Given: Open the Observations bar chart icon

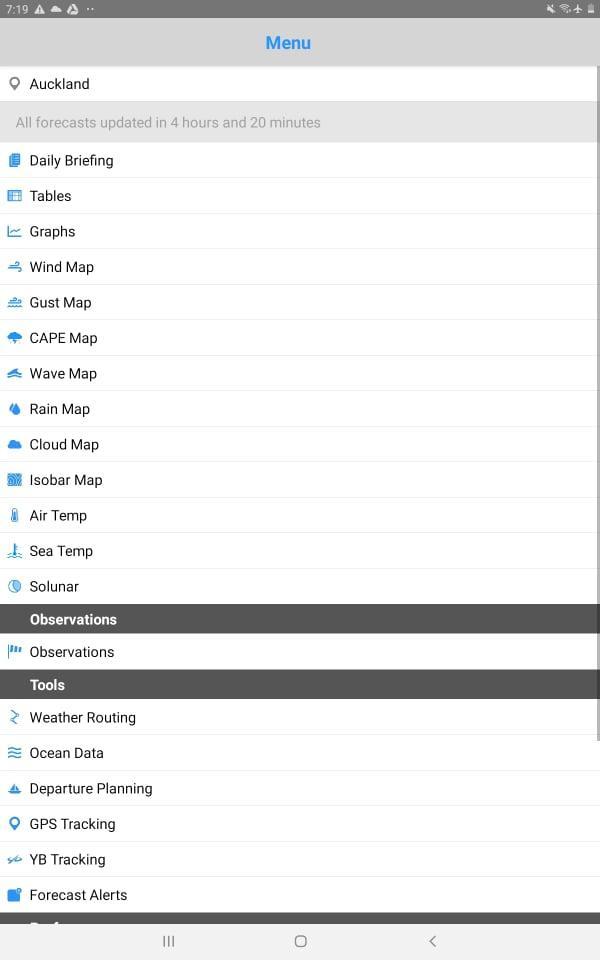Looking at the screenshot, I should tap(14, 651).
